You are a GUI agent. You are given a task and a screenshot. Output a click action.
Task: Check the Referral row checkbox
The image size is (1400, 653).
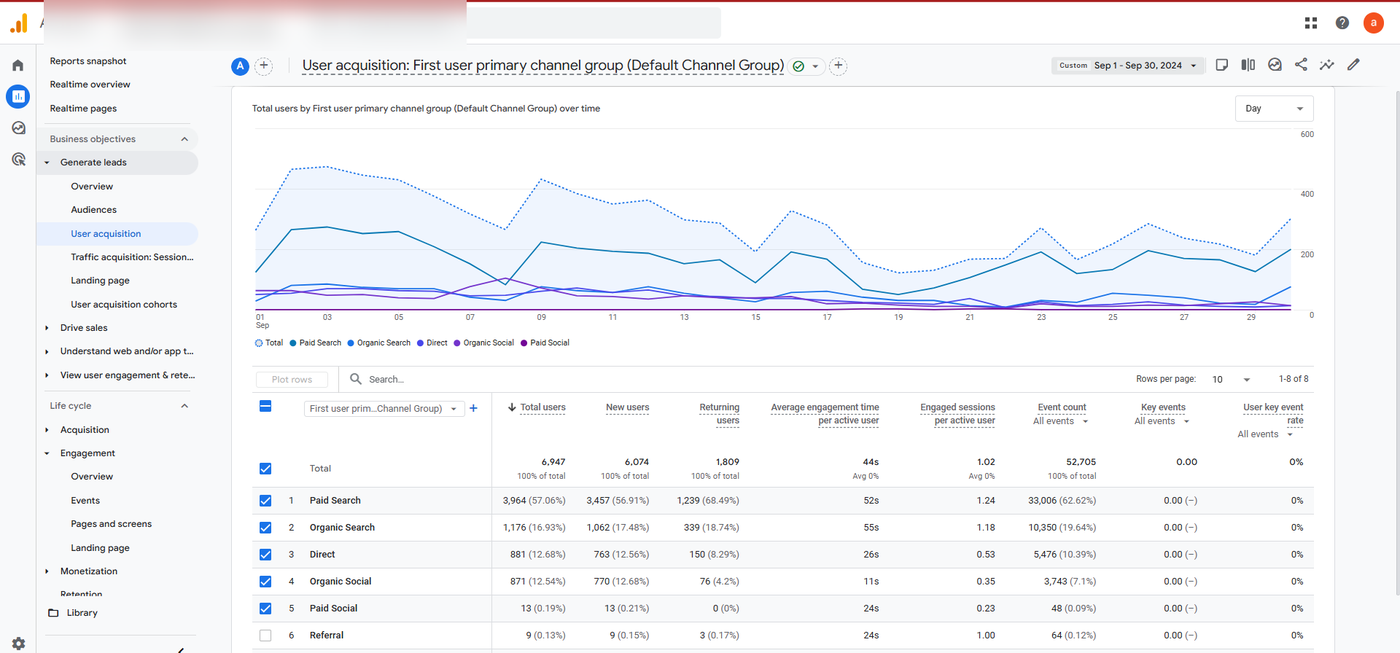(265, 635)
